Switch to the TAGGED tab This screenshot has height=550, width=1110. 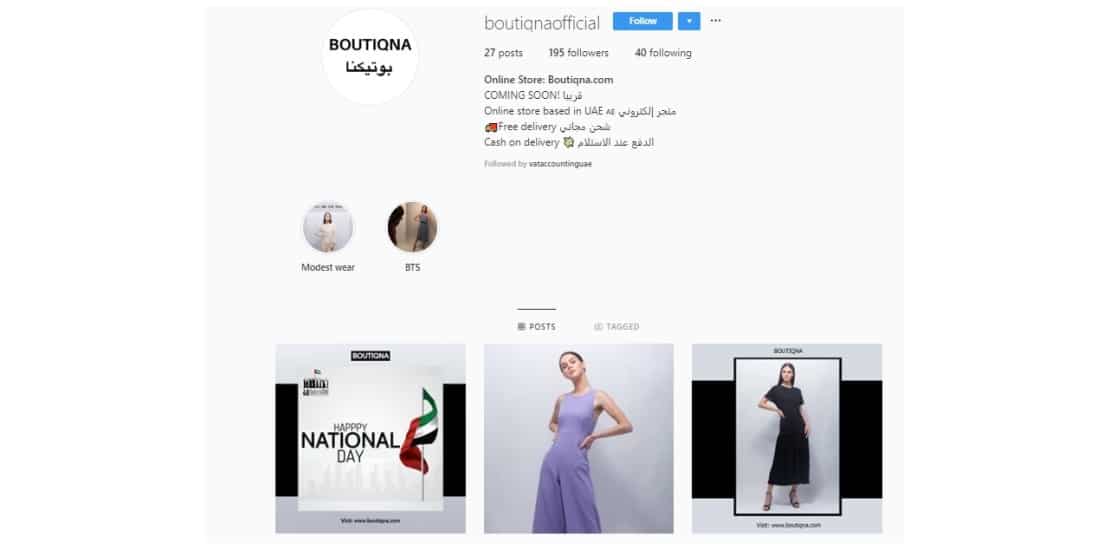click(x=617, y=327)
